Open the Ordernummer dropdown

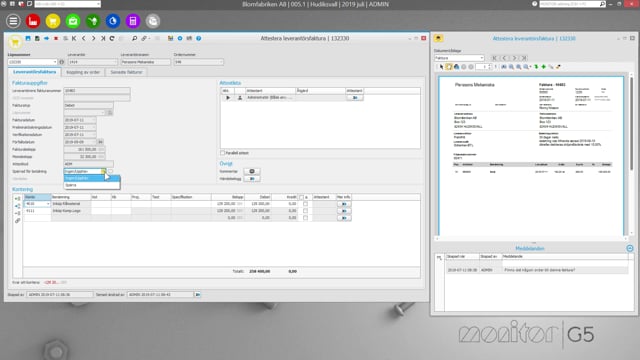coord(221,62)
